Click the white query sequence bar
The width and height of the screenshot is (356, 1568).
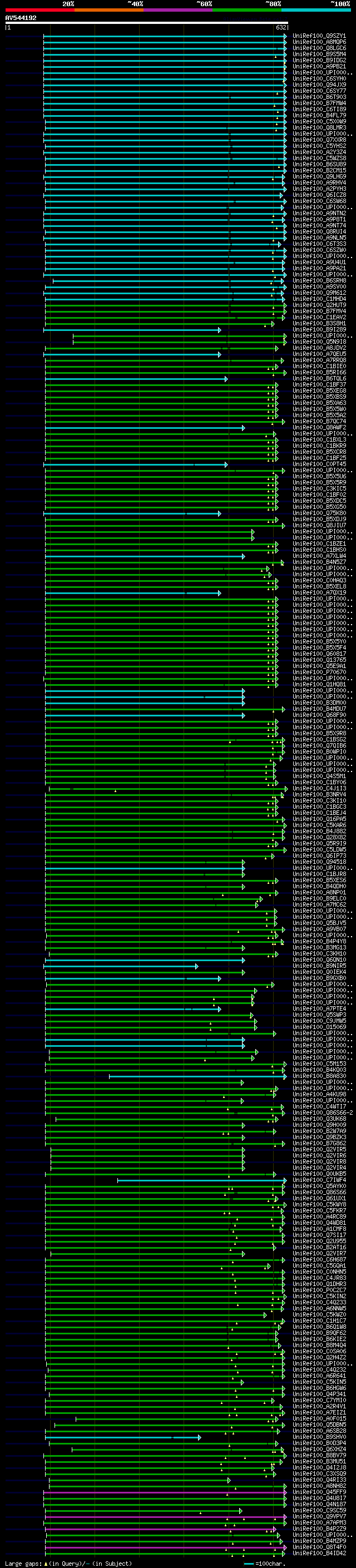pyautogui.click(x=147, y=22)
